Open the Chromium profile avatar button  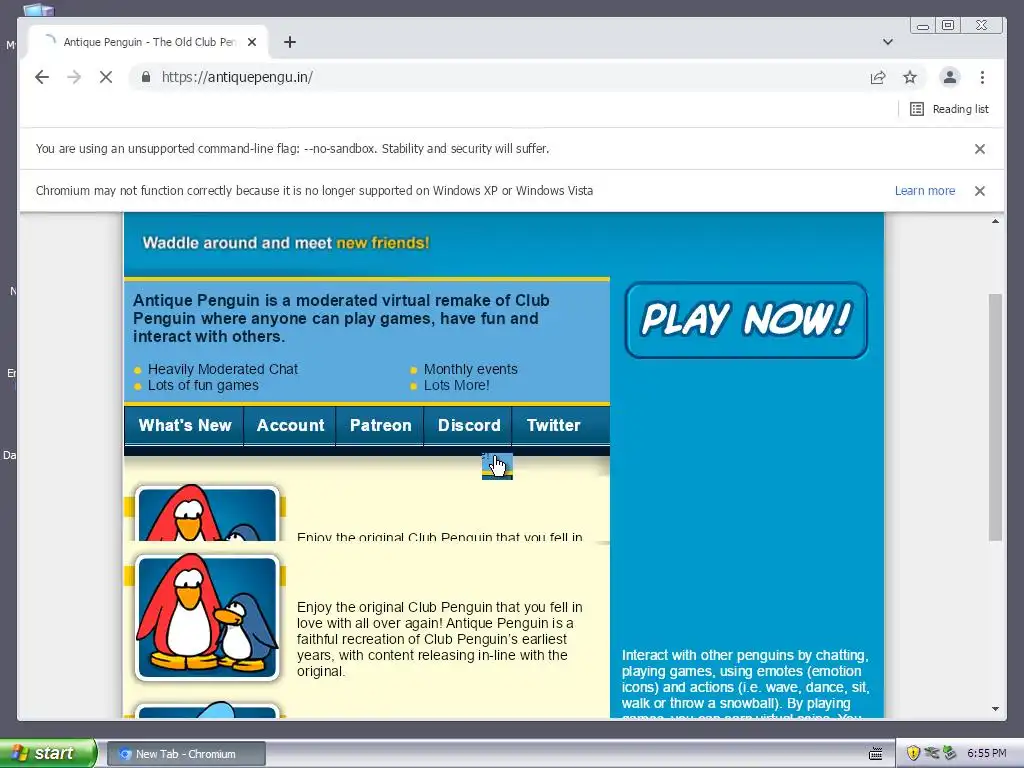(950, 77)
